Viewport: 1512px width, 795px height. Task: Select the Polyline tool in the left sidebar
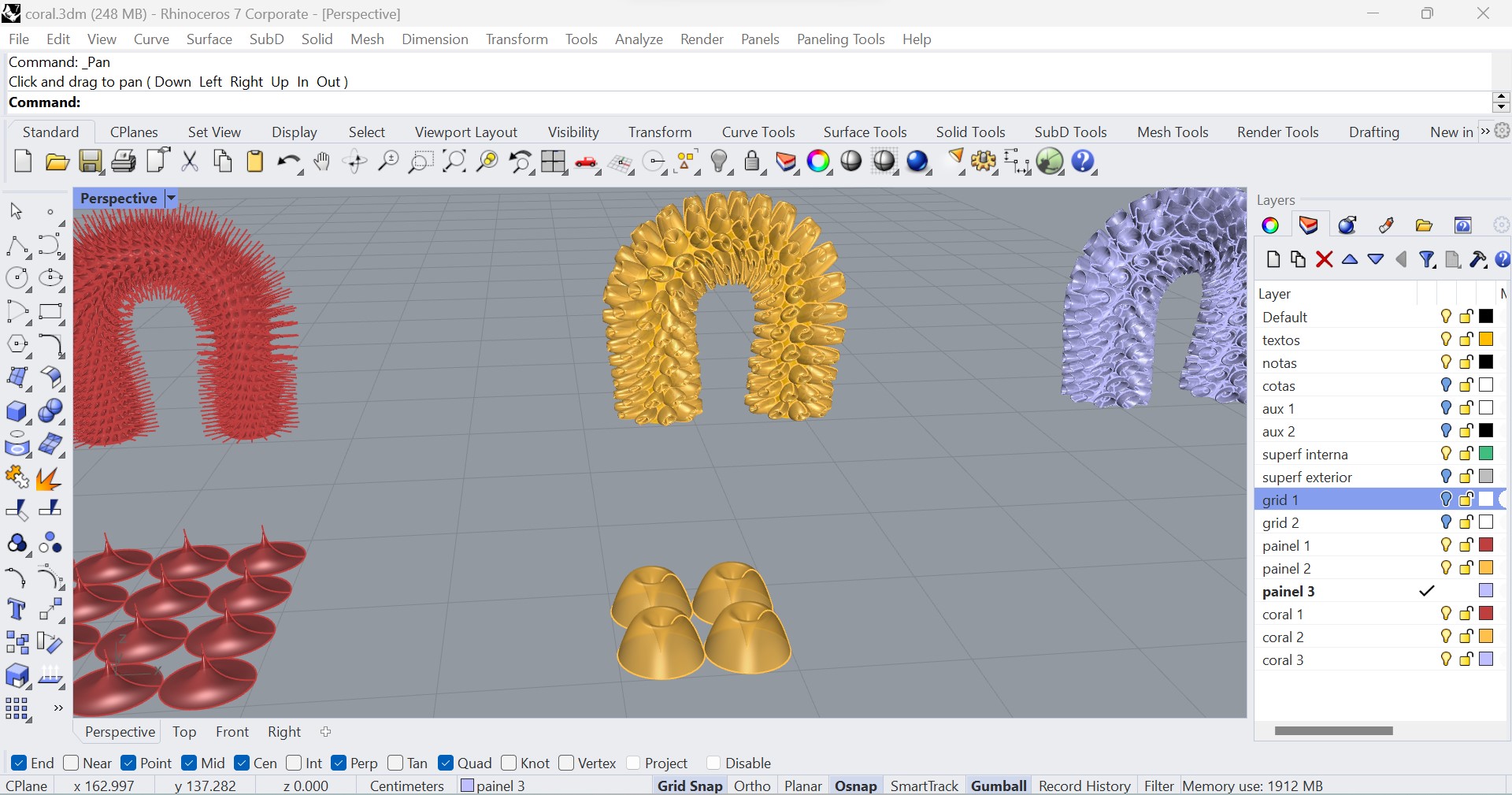(x=17, y=246)
